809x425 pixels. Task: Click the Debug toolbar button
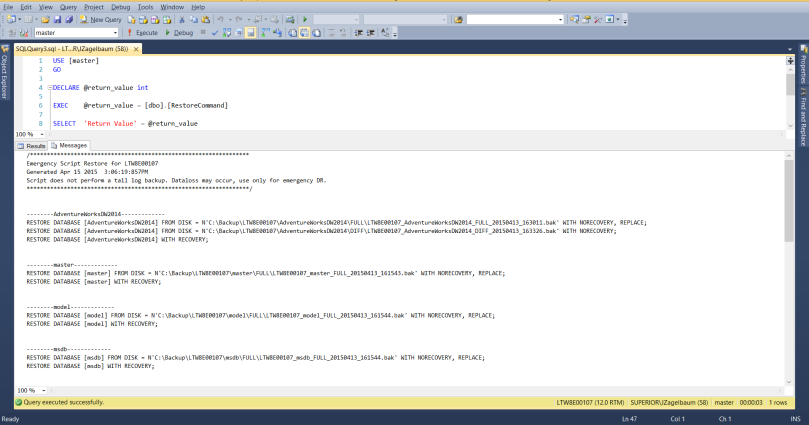(180, 32)
